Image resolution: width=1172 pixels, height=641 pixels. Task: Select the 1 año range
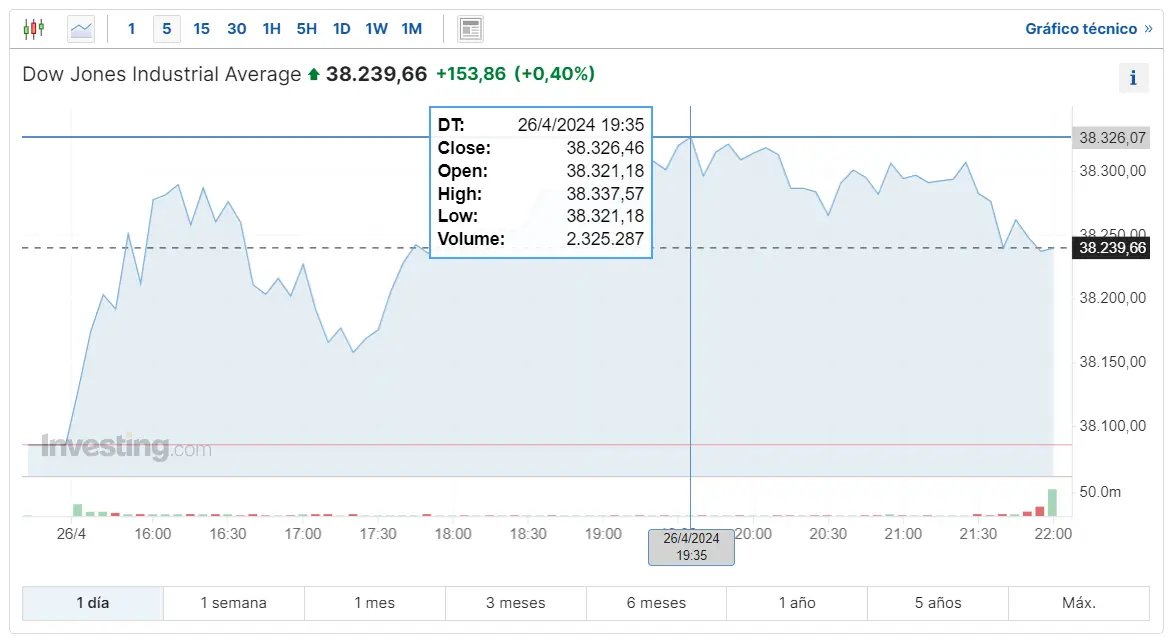pos(797,603)
